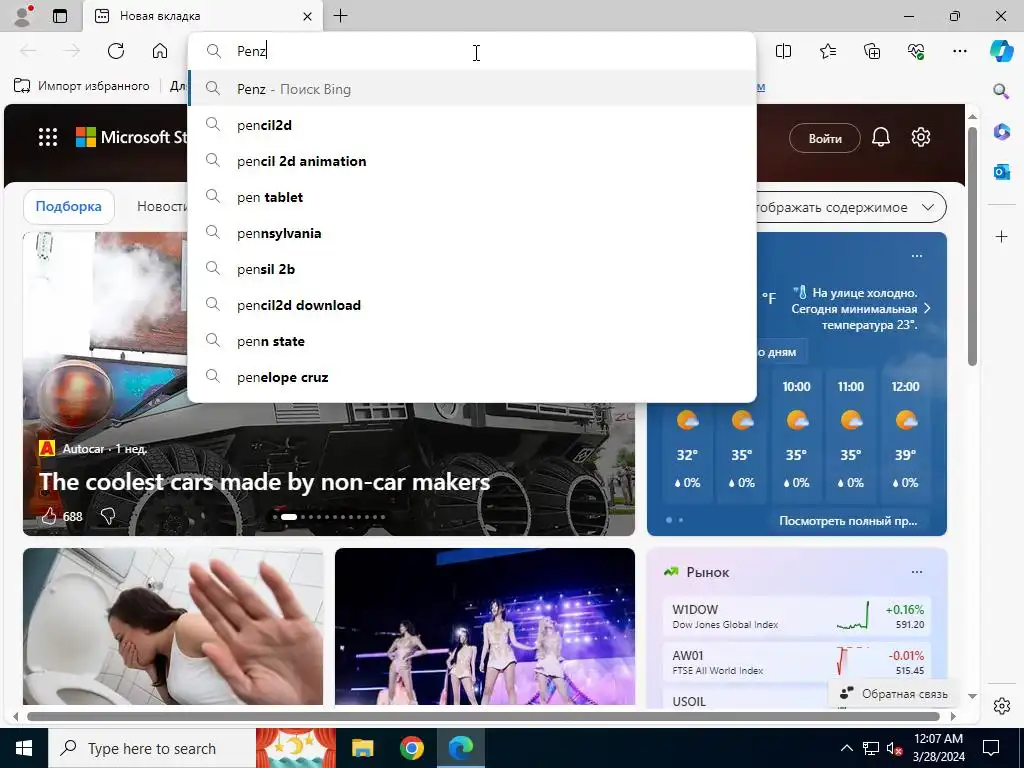Click the vertical page scrollbar thumb
The height and width of the screenshot is (768, 1024).
tap(972, 247)
